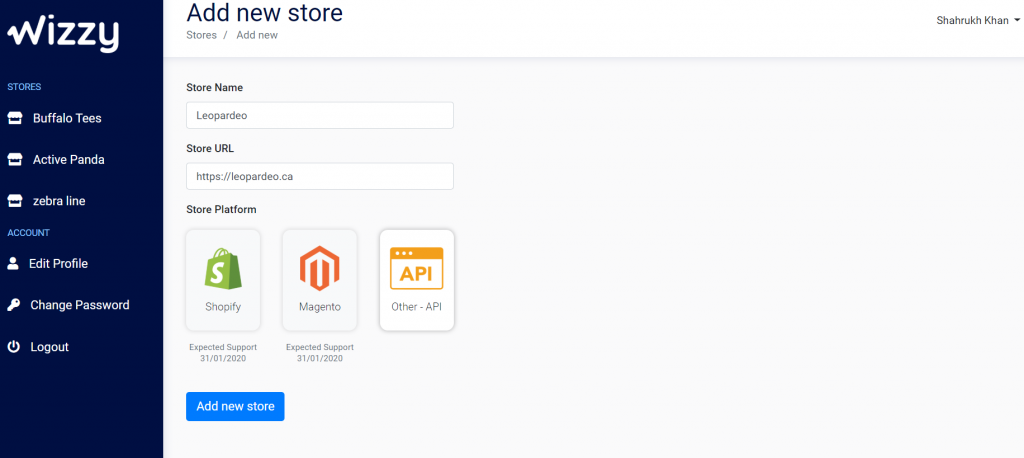Image resolution: width=1024 pixels, height=458 pixels.
Task: Click the Store Platform label
Action: coord(221,210)
